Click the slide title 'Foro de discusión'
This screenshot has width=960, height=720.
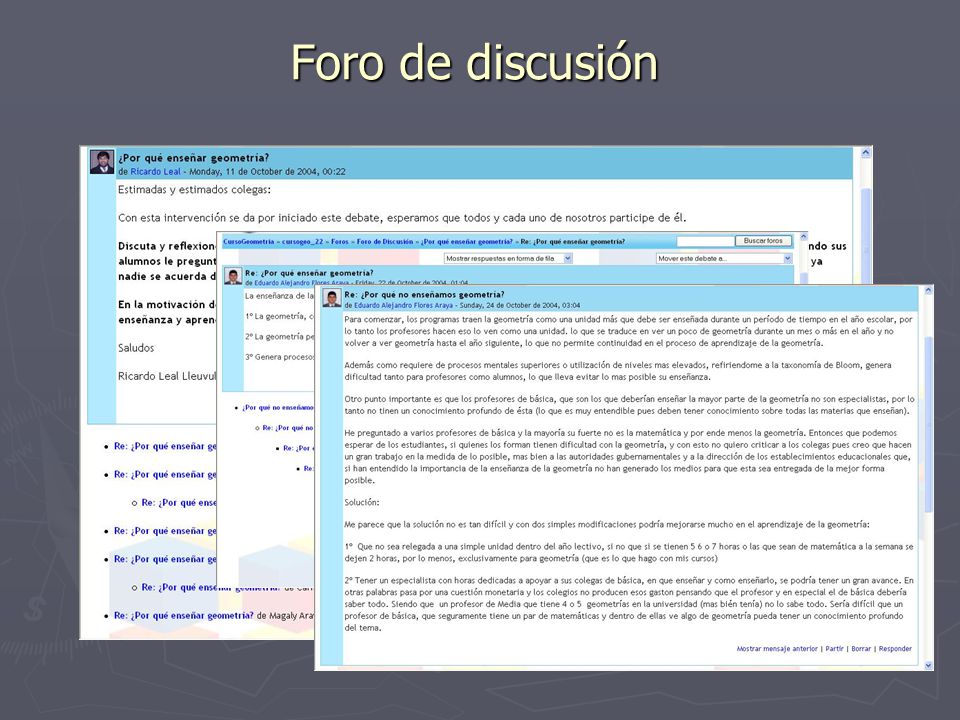474,62
